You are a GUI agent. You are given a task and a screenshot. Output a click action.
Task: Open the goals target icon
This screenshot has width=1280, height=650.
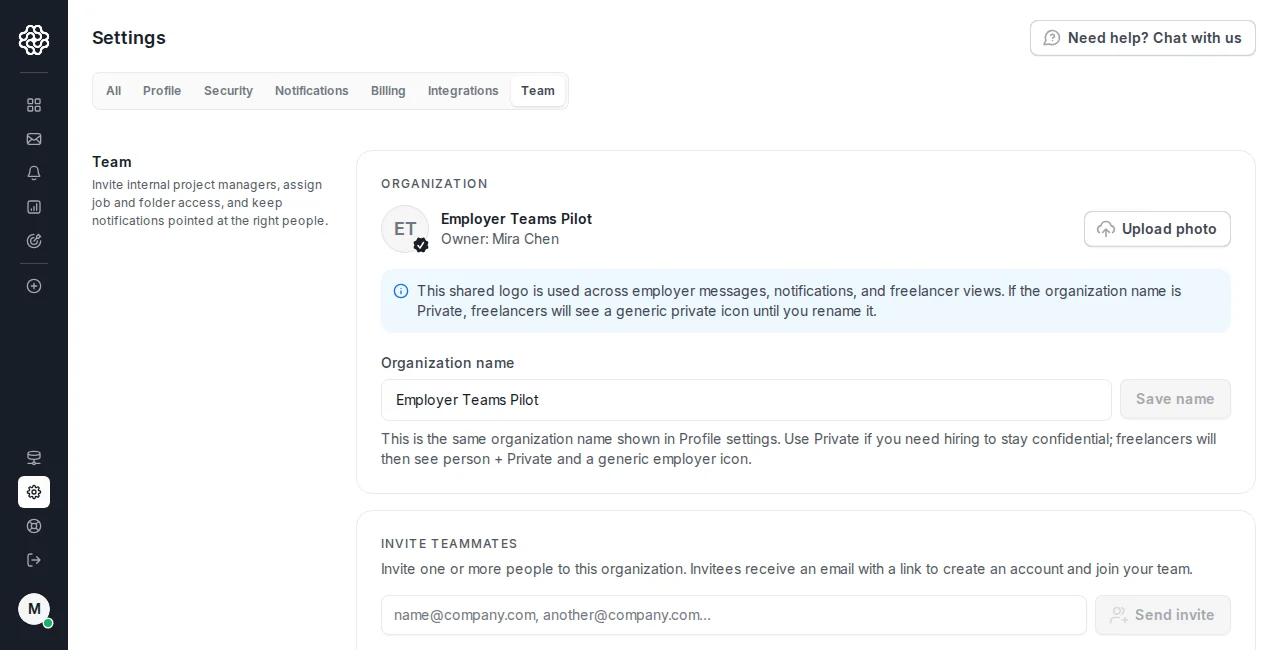34,241
